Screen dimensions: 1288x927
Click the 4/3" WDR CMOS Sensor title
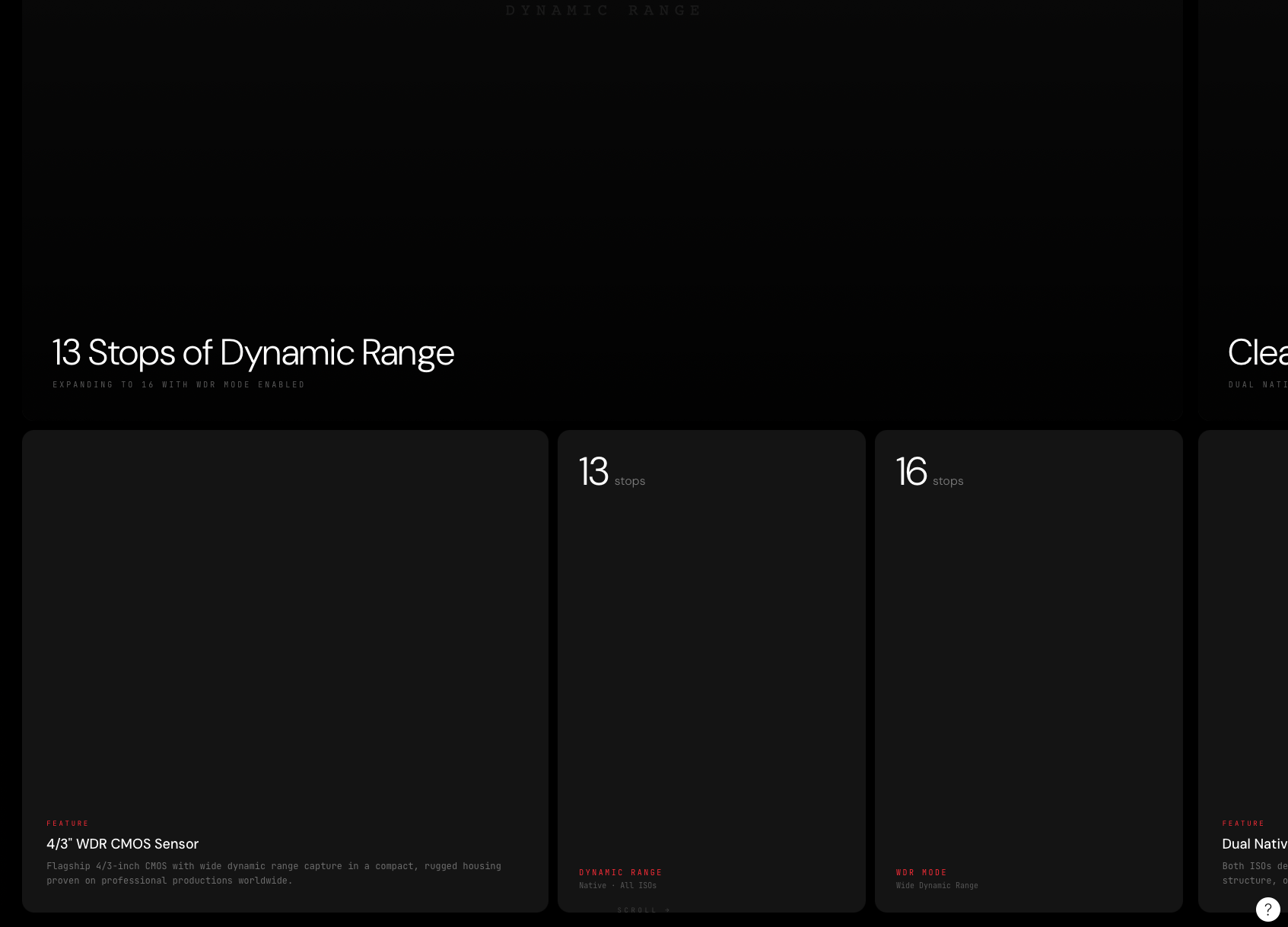tap(122, 843)
